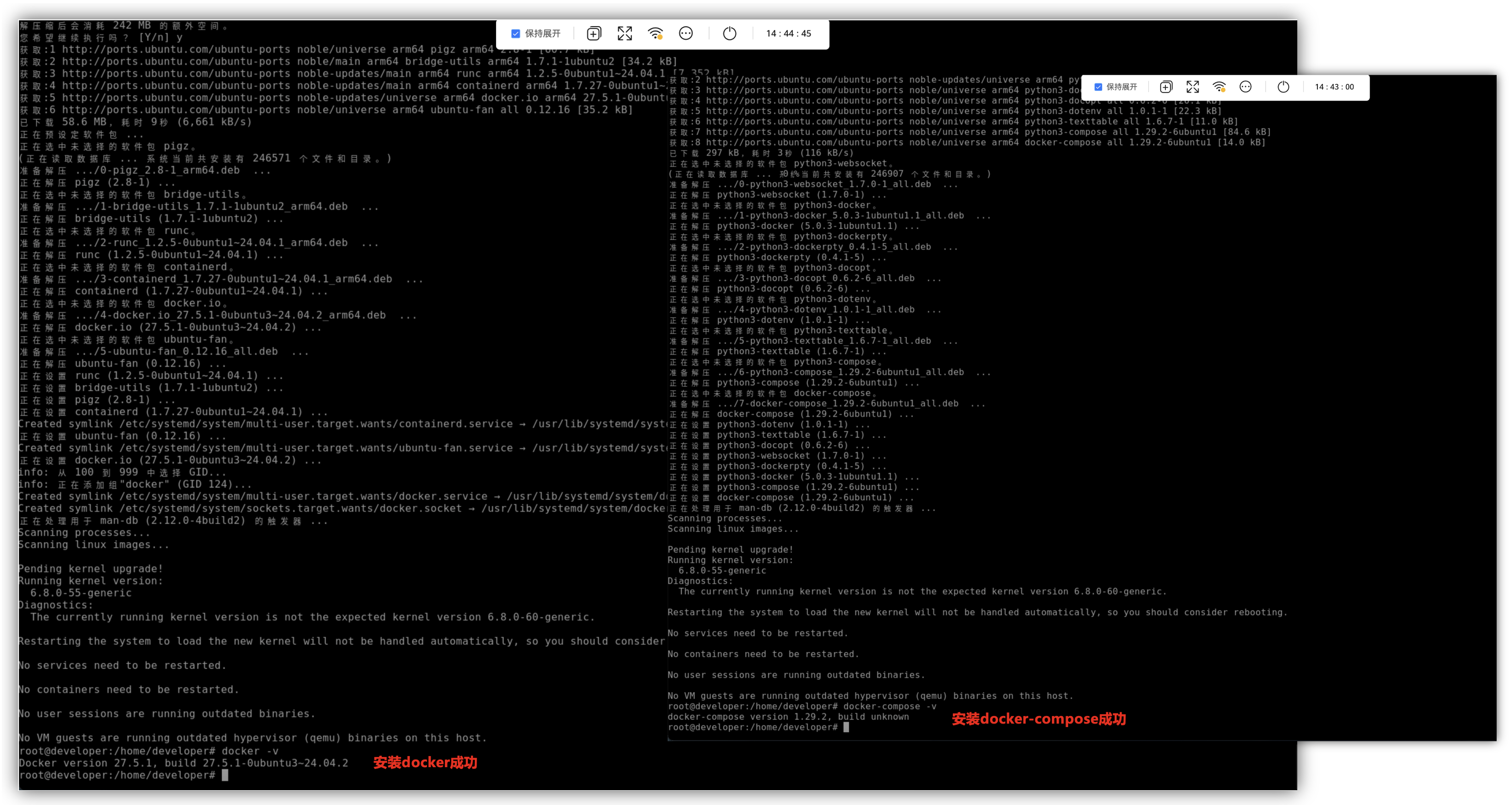Click 'Pending kernel upgrade!' in the right terminal
The width and height of the screenshot is (1512, 805).
click(x=730, y=550)
